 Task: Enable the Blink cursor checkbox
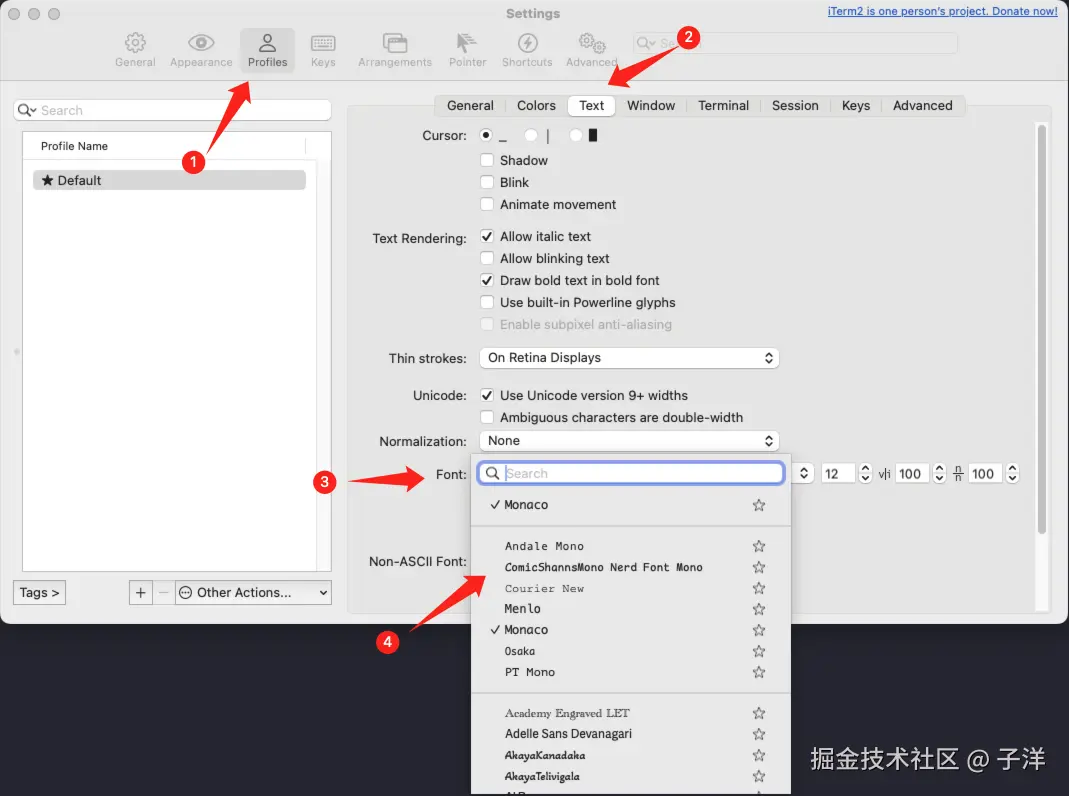click(487, 182)
